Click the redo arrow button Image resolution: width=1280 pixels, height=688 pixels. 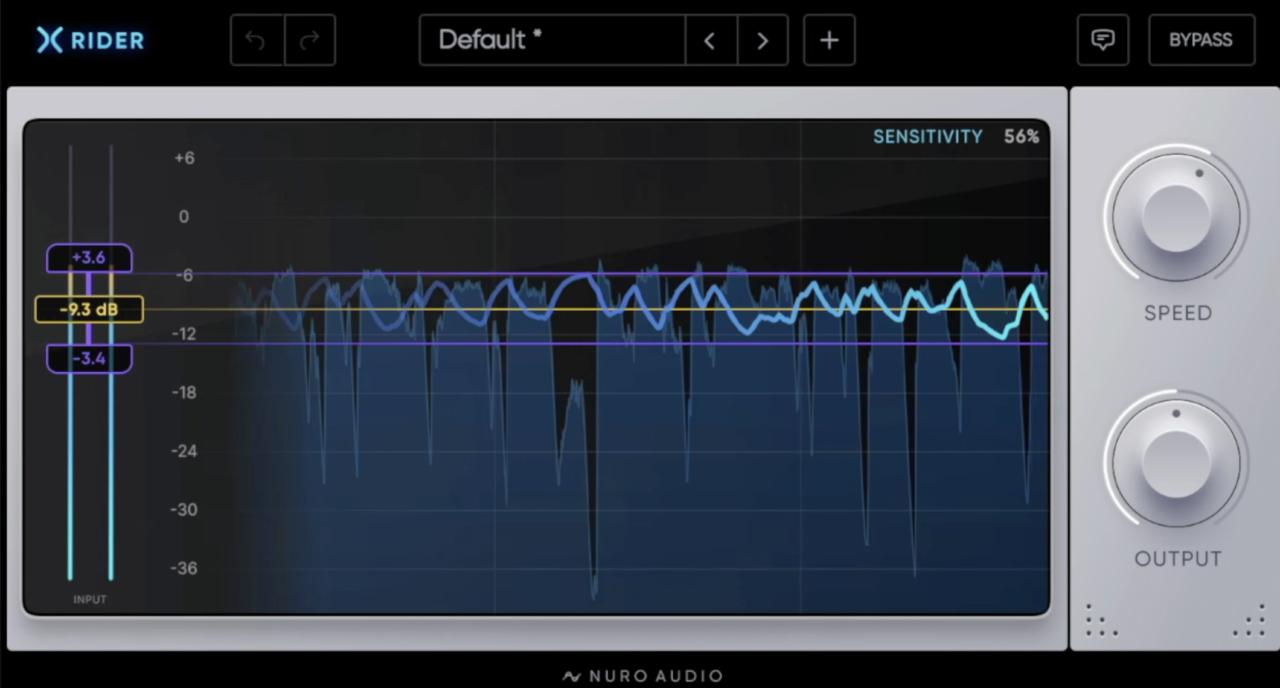[x=310, y=40]
